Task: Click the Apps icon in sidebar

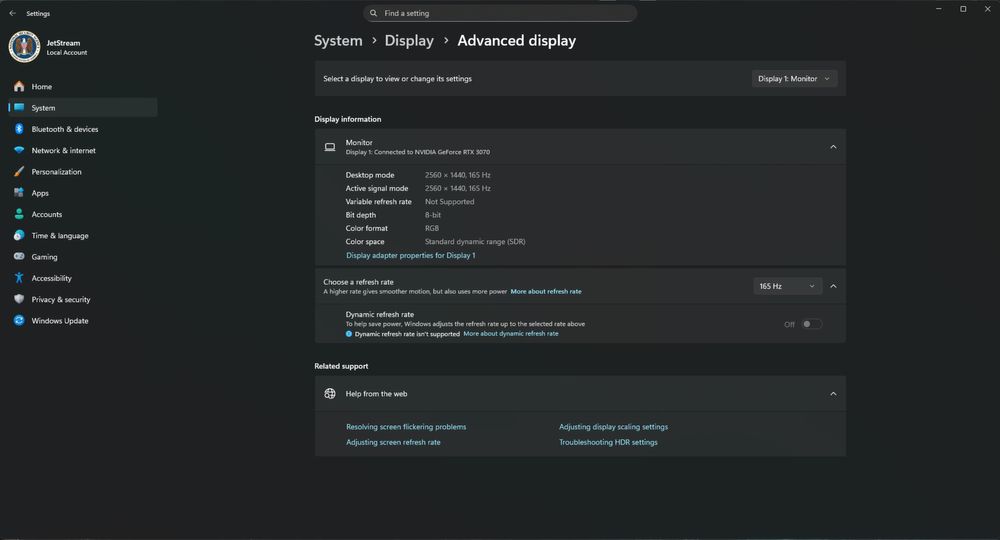Action: click(19, 193)
